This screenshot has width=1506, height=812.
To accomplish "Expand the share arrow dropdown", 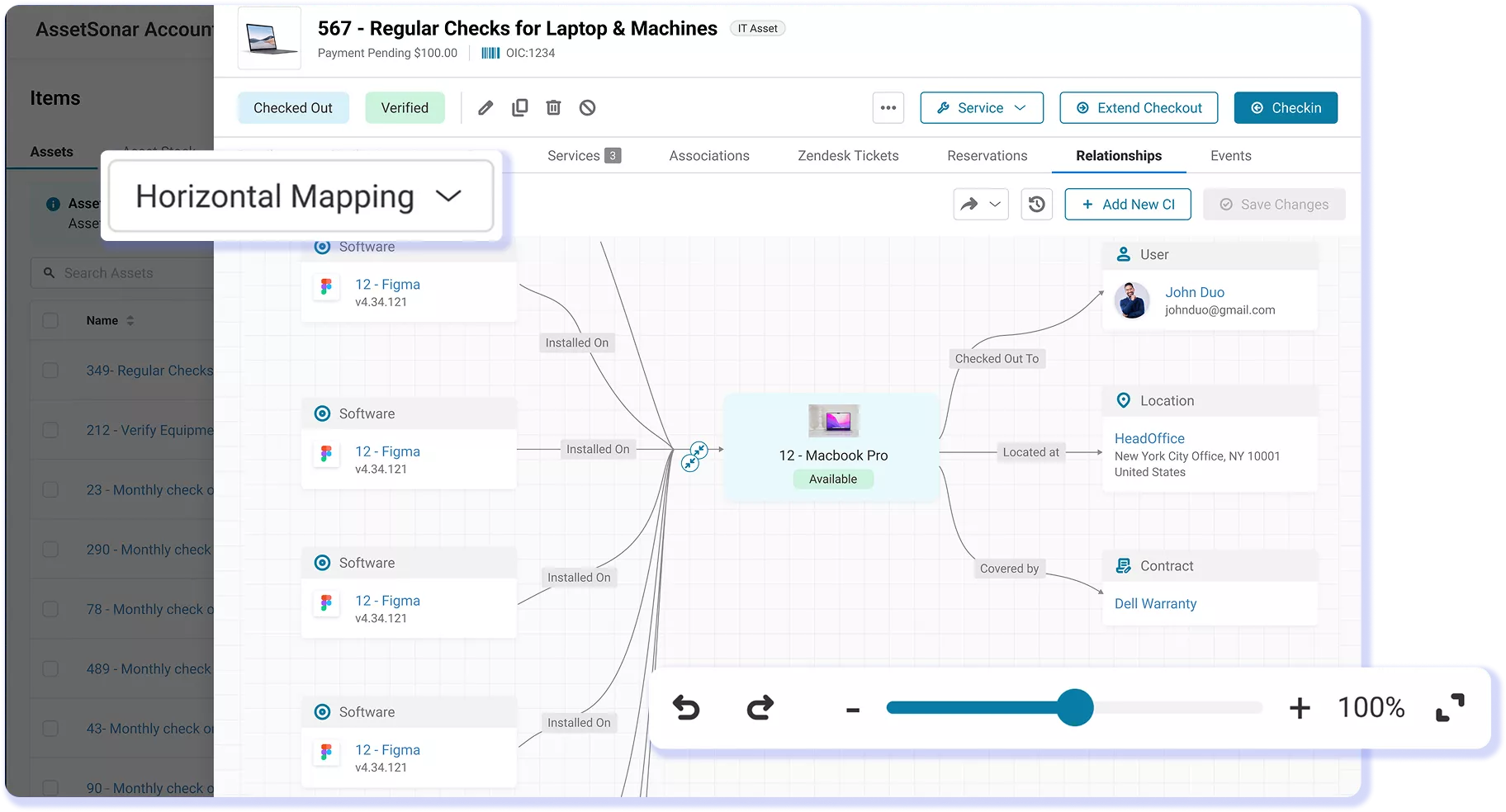I will point(981,205).
